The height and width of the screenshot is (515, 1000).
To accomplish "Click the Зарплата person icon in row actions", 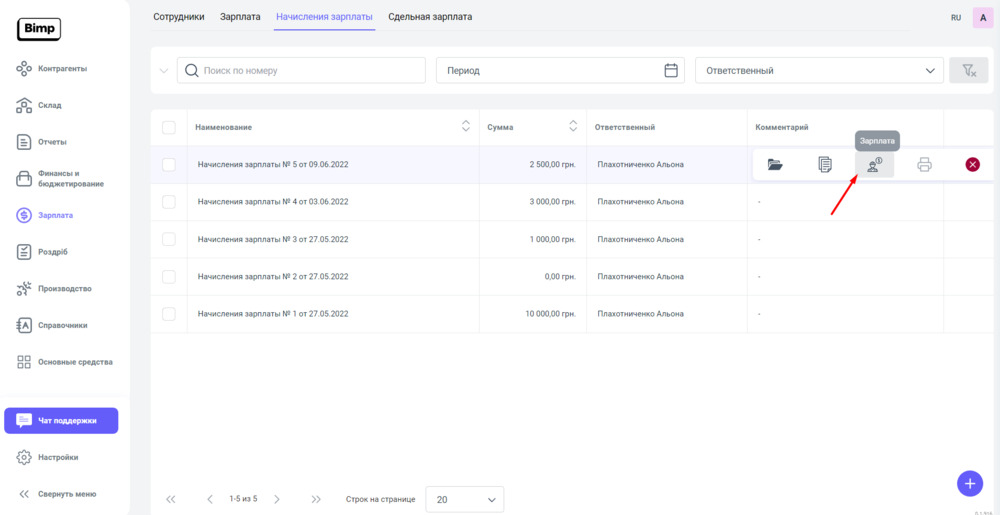I will point(874,165).
